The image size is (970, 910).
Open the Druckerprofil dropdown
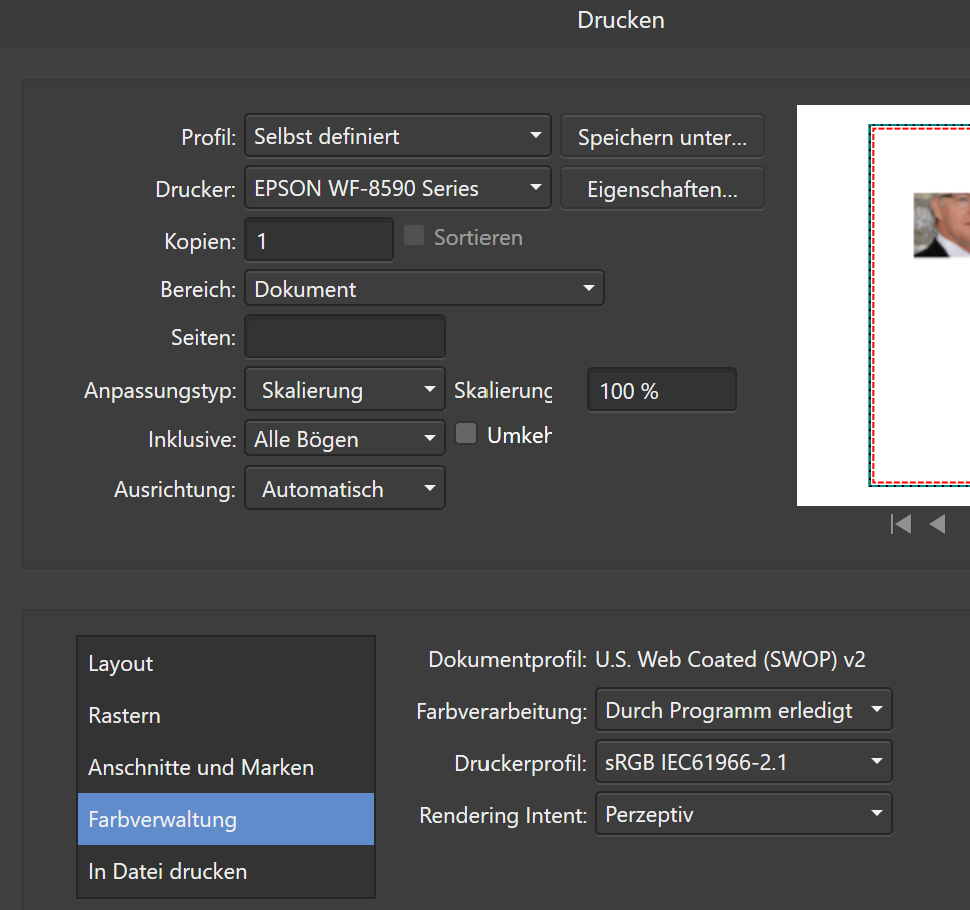(743, 763)
